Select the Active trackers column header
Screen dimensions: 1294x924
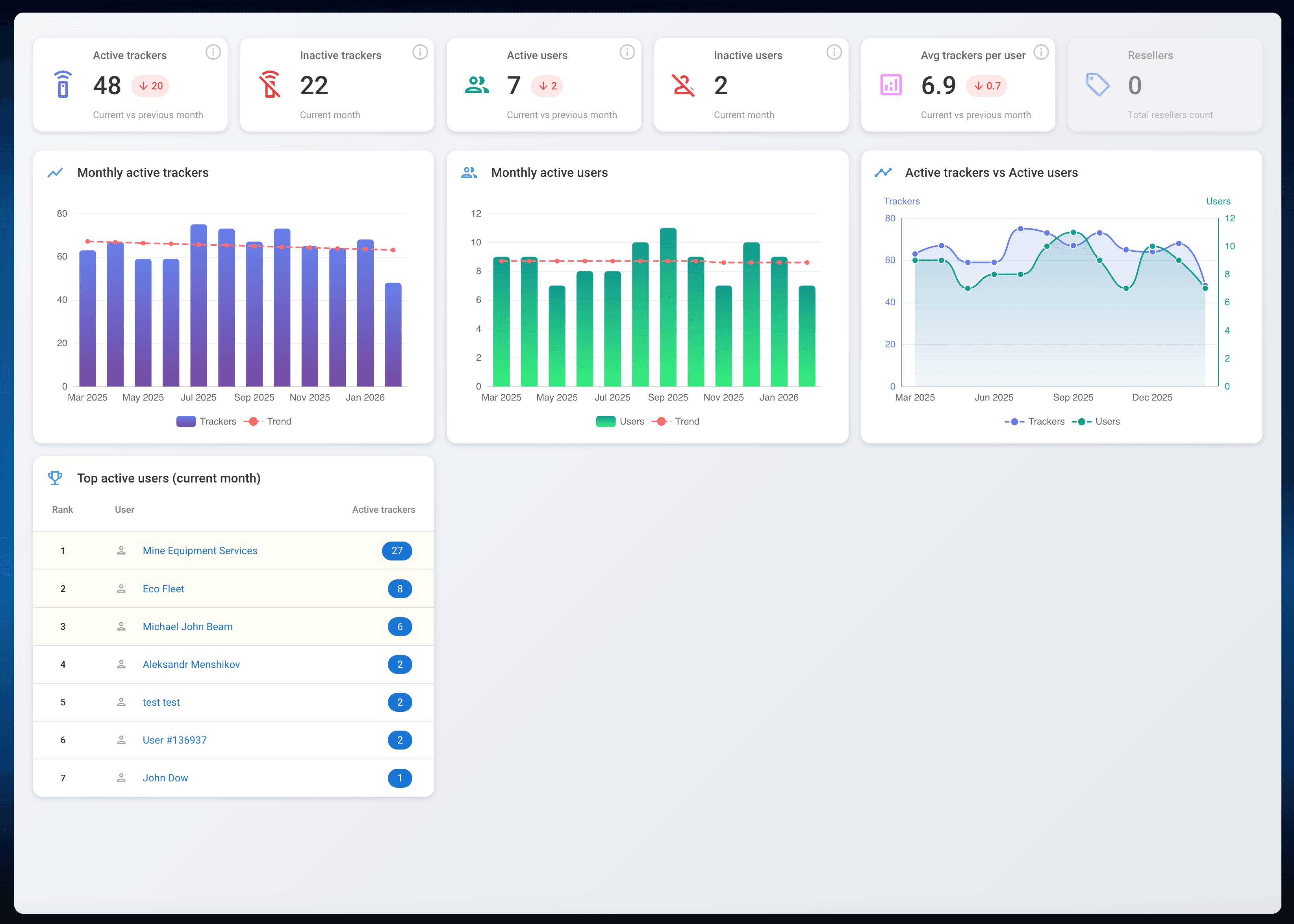click(384, 509)
